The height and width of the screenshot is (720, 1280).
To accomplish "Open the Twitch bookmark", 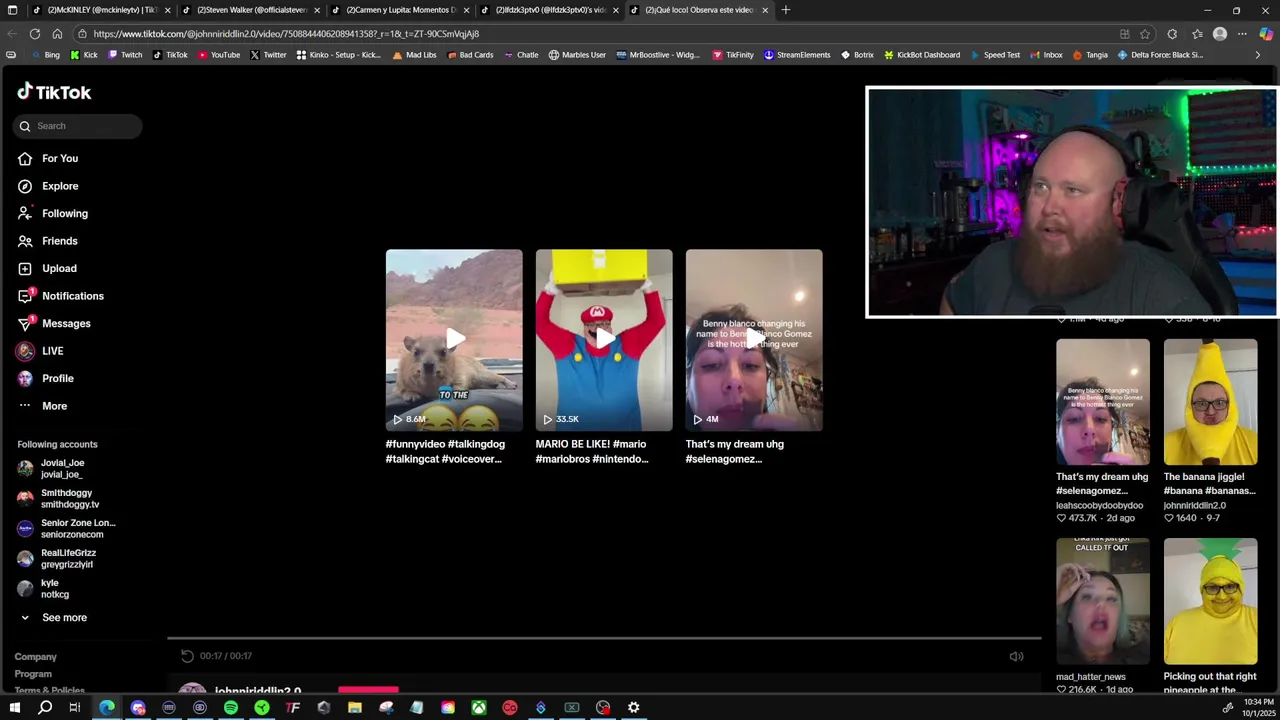I will point(125,55).
